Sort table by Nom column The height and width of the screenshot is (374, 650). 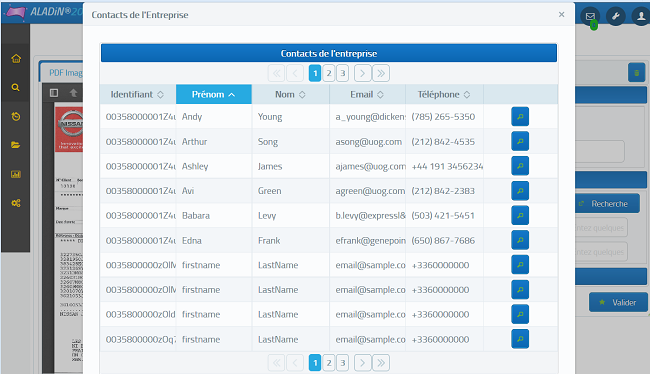[290, 95]
